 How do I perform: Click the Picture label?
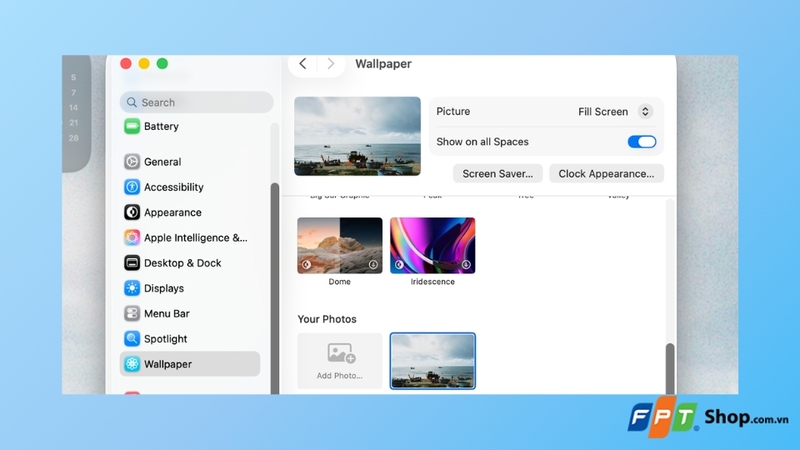point(453,111)
